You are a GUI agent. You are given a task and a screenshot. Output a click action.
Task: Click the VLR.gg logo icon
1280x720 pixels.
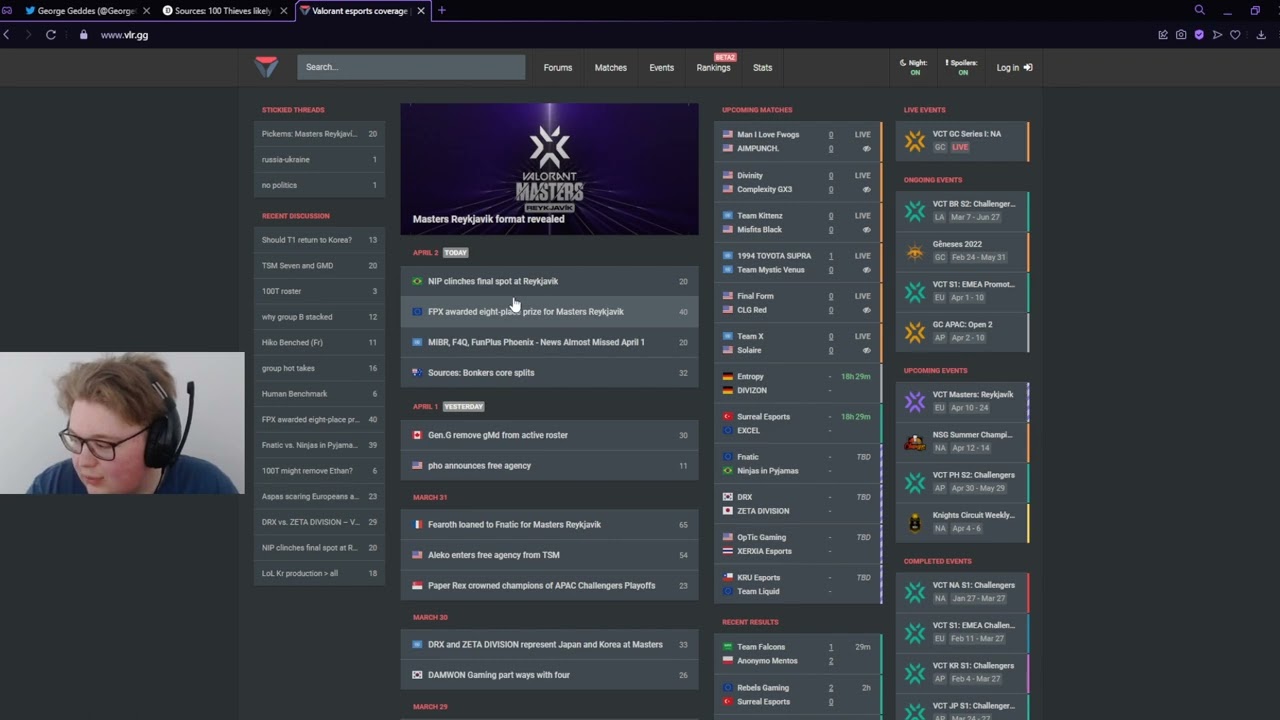pyautogui.click(x=266, y=67)
